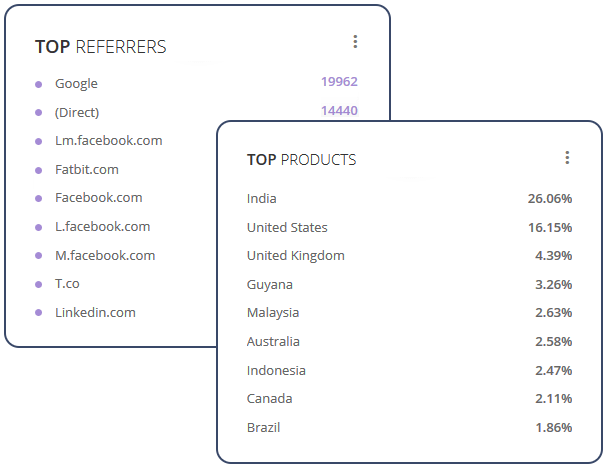The image size is (607, 468).
Task: Select Facebook.com in referrers list
Action: pos(99,198)
